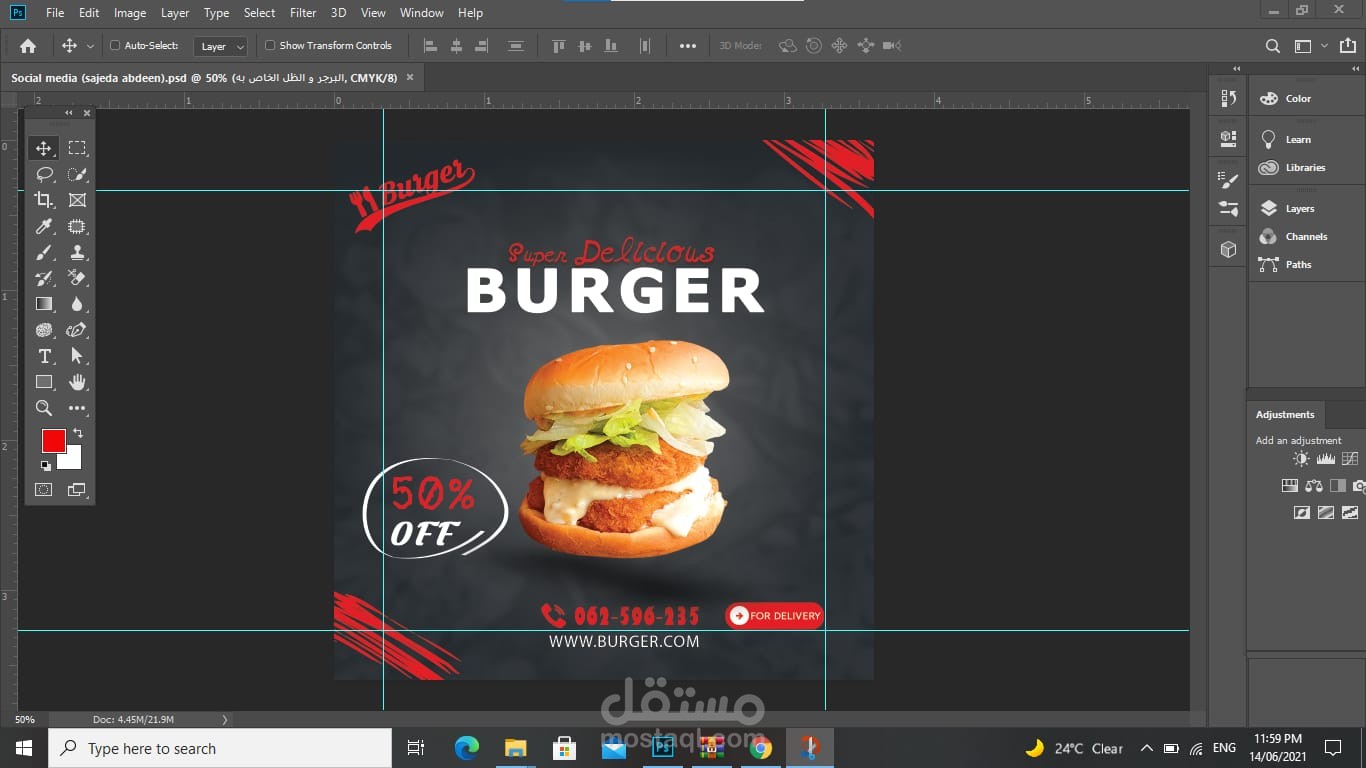This screenshot has width=1366, height=768.
Task: Open Edit Toolbar three-dots in tools panel
Action: coord(77,408)
